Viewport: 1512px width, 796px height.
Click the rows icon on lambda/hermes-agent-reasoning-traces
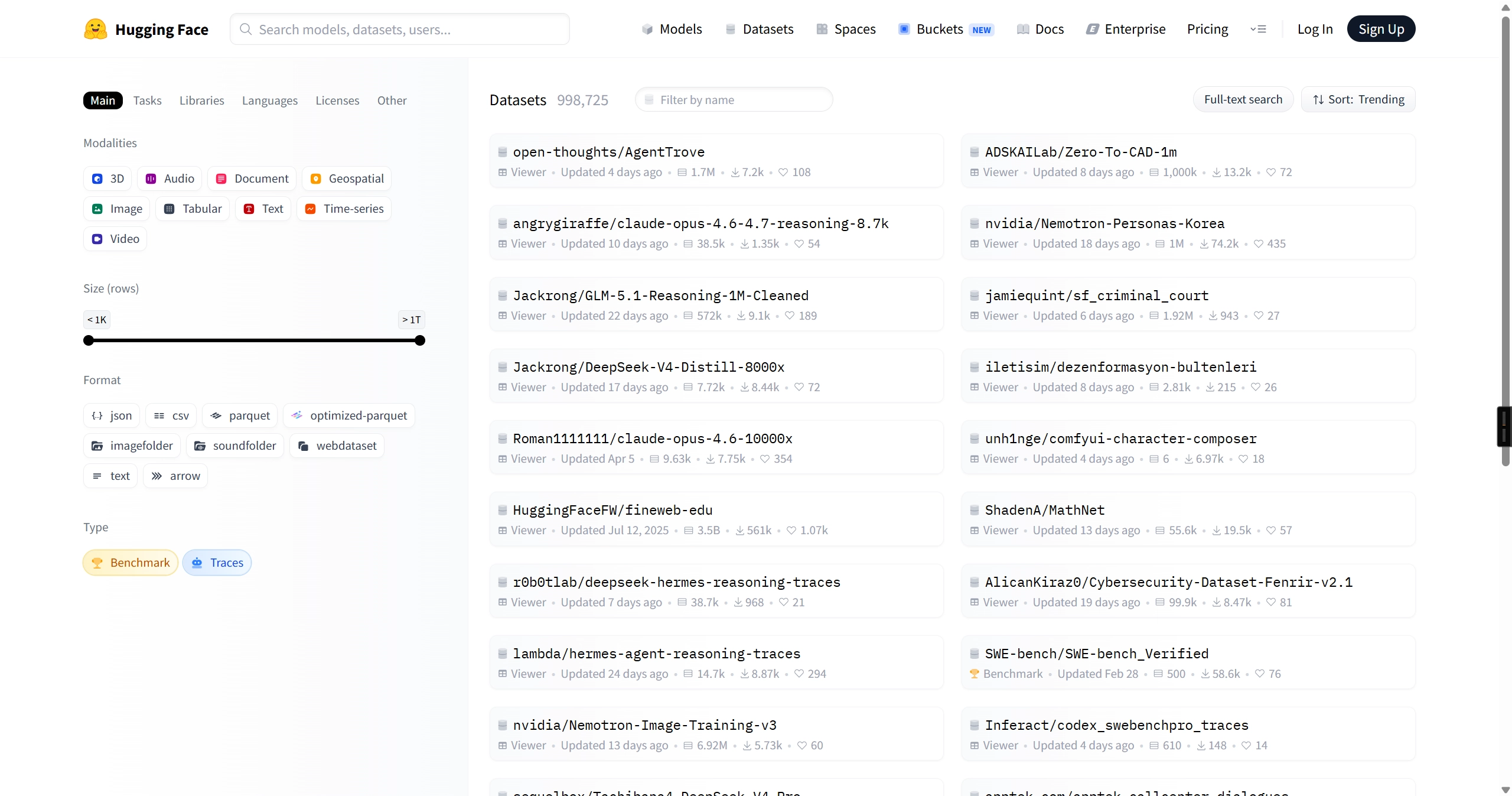[688, 674]
